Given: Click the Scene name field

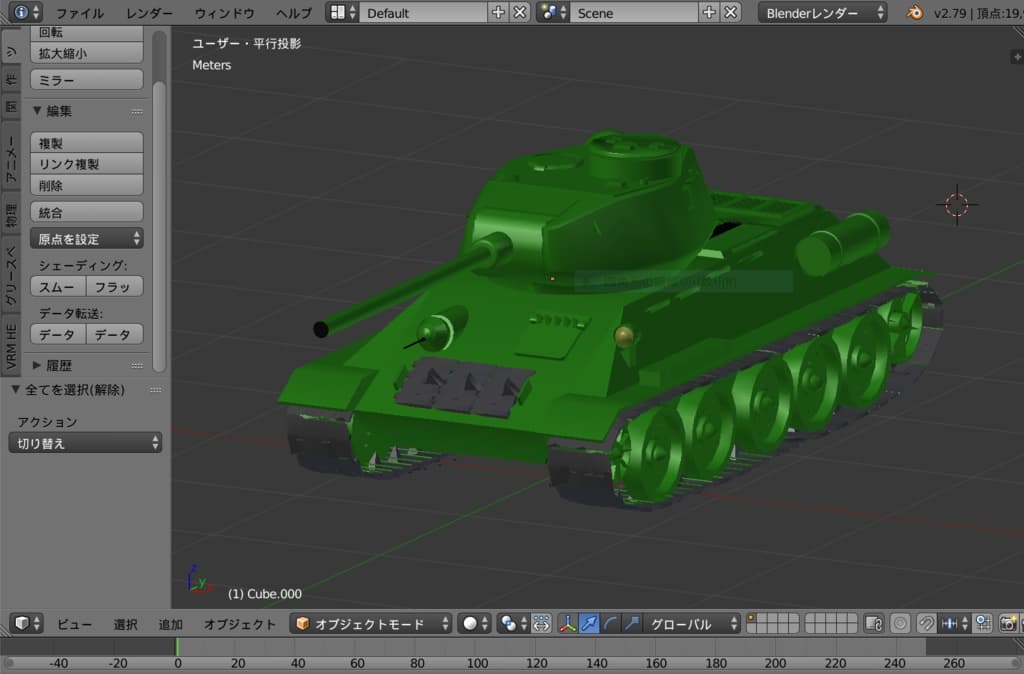Looking at the screenshot, I should point(634,12).
